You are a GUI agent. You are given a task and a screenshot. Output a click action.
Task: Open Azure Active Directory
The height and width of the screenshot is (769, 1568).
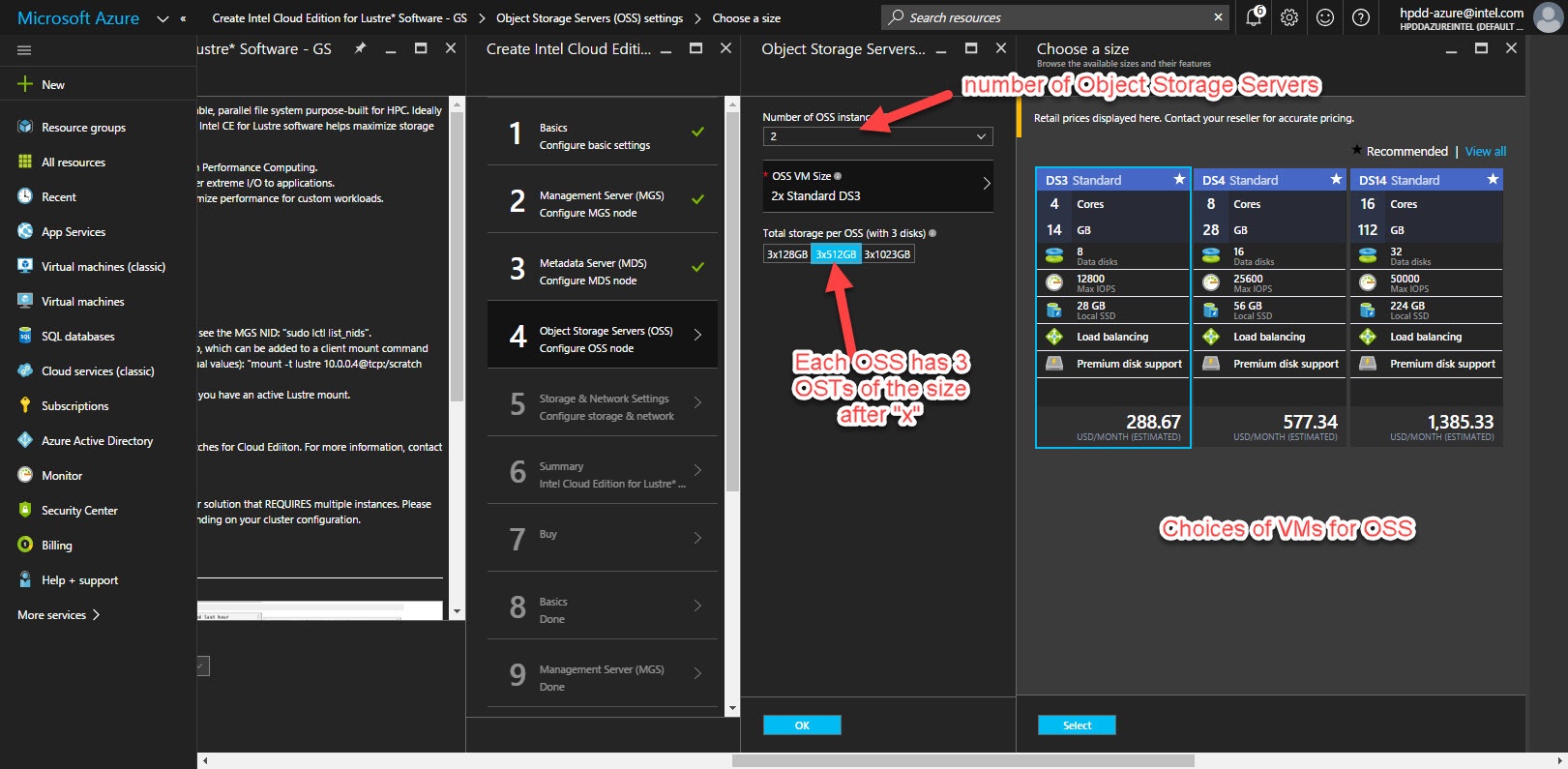click(x=98, y=440)
